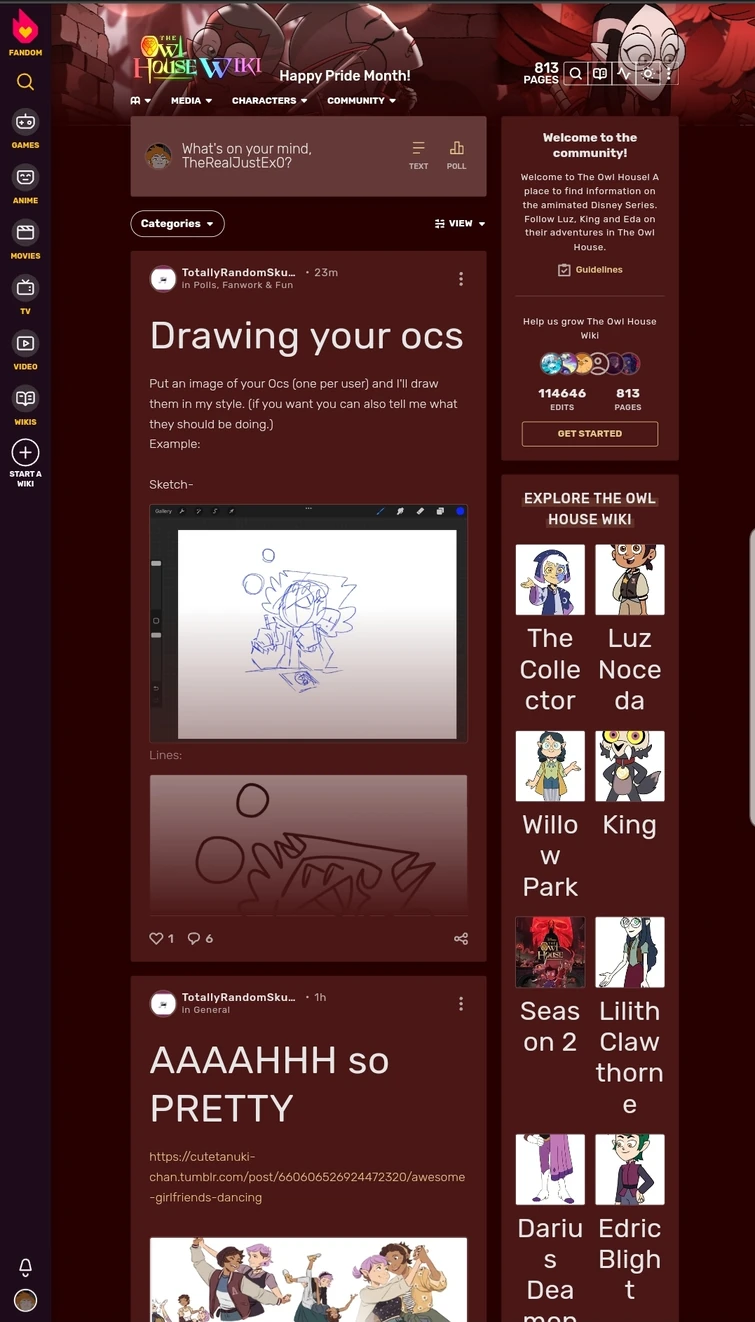Screen dimensions: 755x1322
Task: Open AAAAHHH so PRETTY post title
Action: (x=269, y=1084)
